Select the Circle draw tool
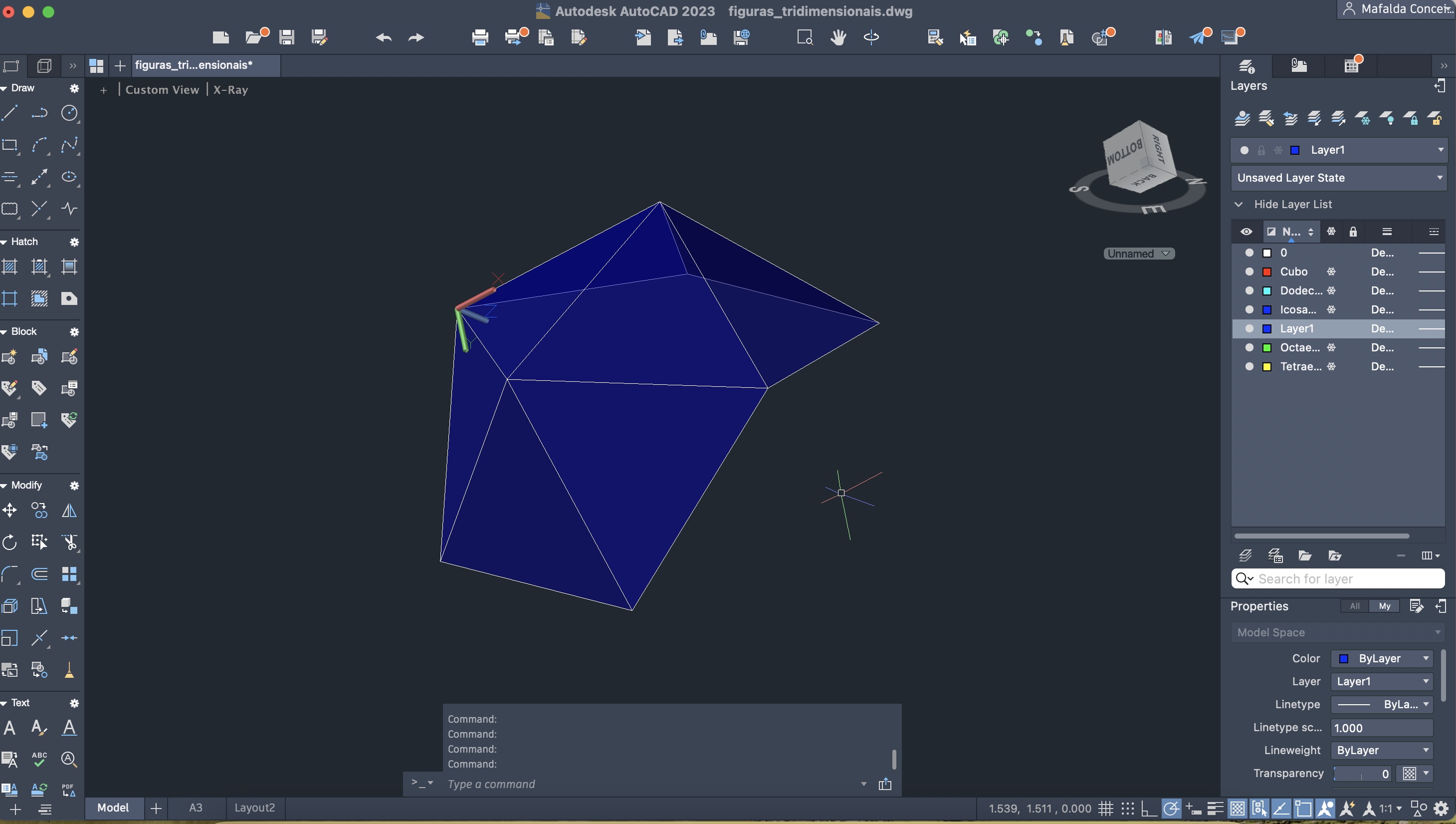The image size is (1456, 824). pyautogui.click(x=69, y=113)
